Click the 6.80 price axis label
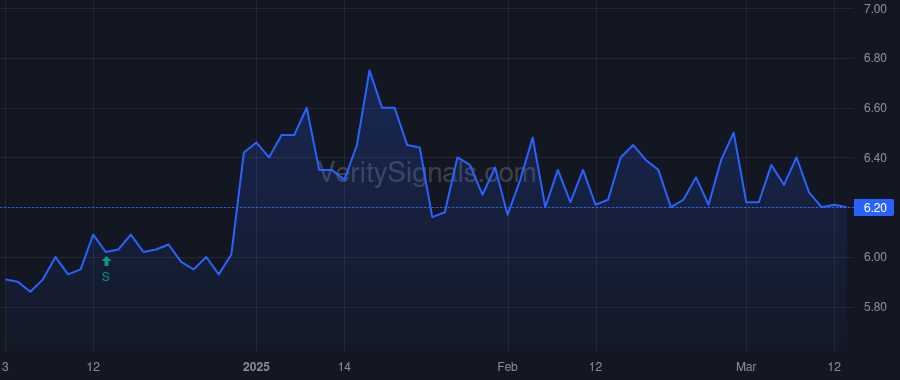This screenshot has height=380, width=900. 875,59
